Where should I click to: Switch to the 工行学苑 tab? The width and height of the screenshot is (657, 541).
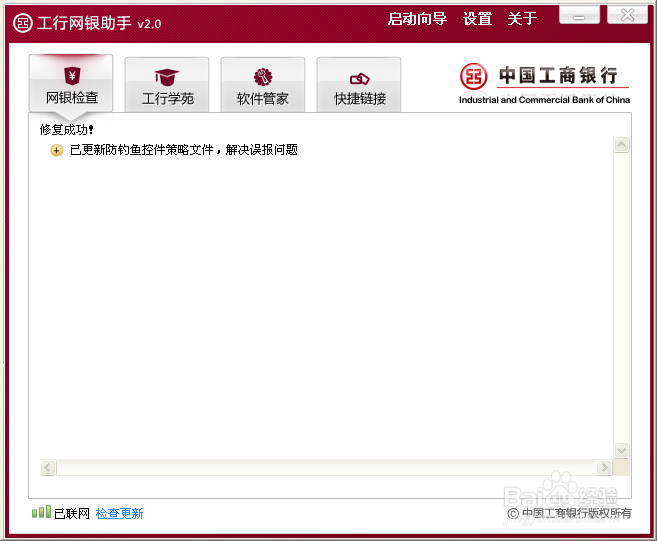(x=167, y=85)
